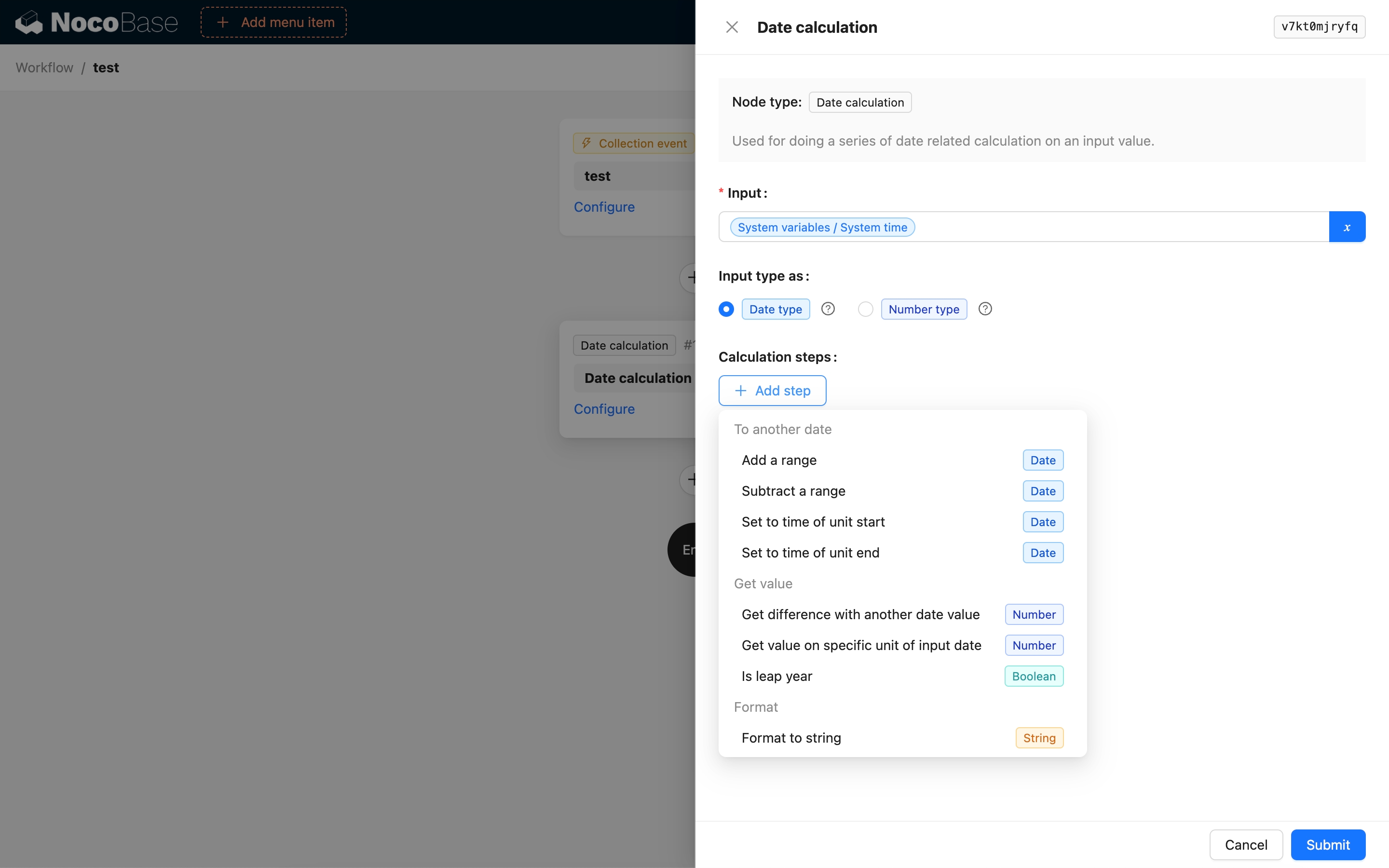The width and height of the screenshot is (1389, 868).
Task: Click the test workflow breadcrumb link
Action: [105, 67]
